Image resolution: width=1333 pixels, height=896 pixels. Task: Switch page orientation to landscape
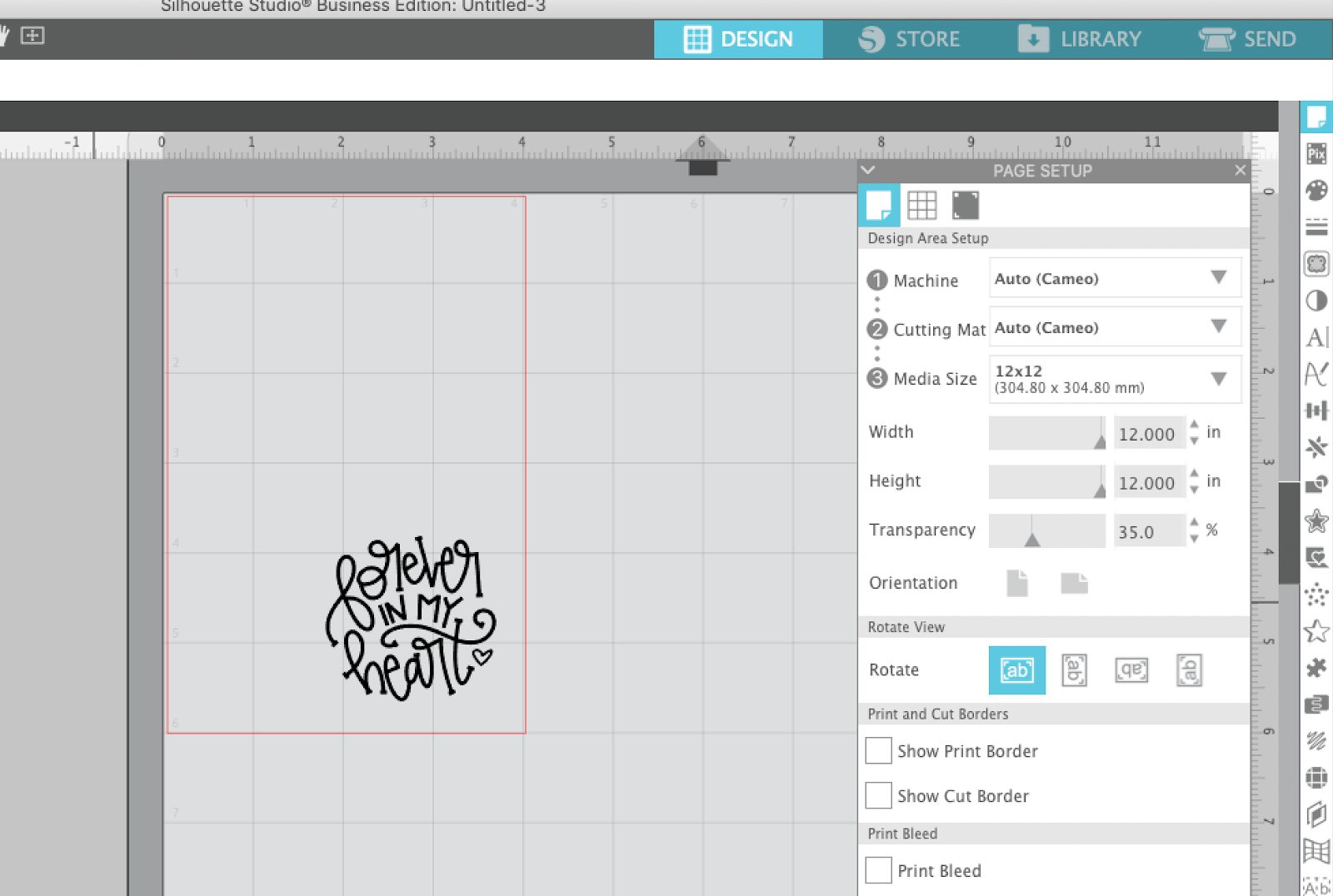1074,583
